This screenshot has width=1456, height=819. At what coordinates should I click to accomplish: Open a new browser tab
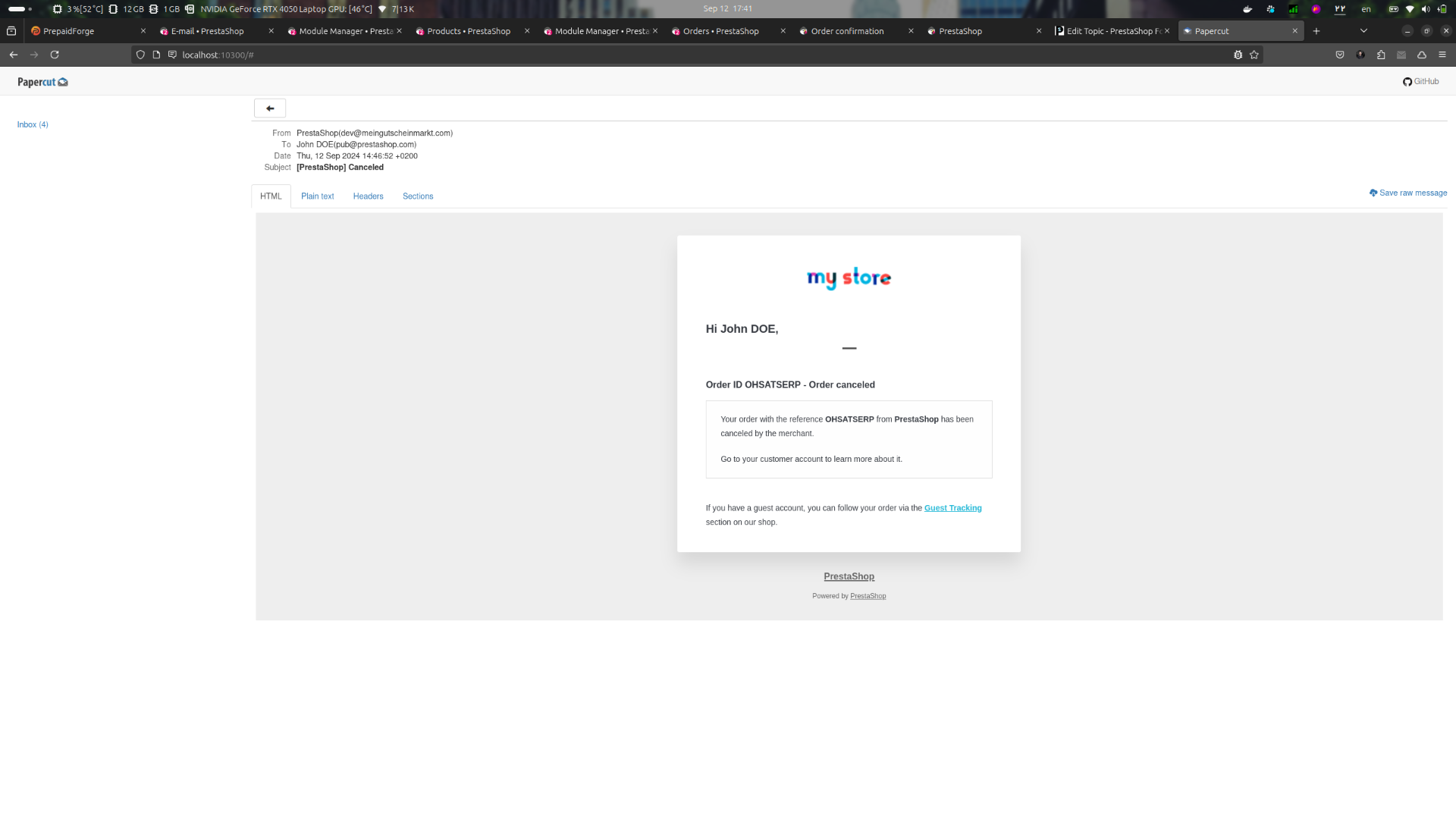click(x=1316, y=31)
